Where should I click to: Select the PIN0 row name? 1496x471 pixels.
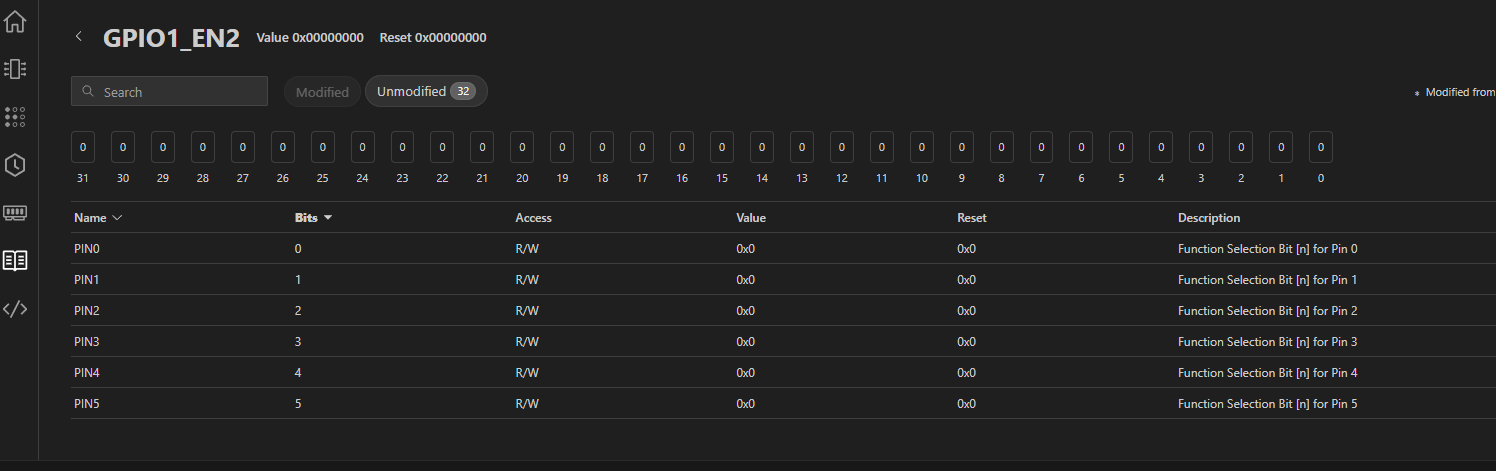click(x=87, y=249)
